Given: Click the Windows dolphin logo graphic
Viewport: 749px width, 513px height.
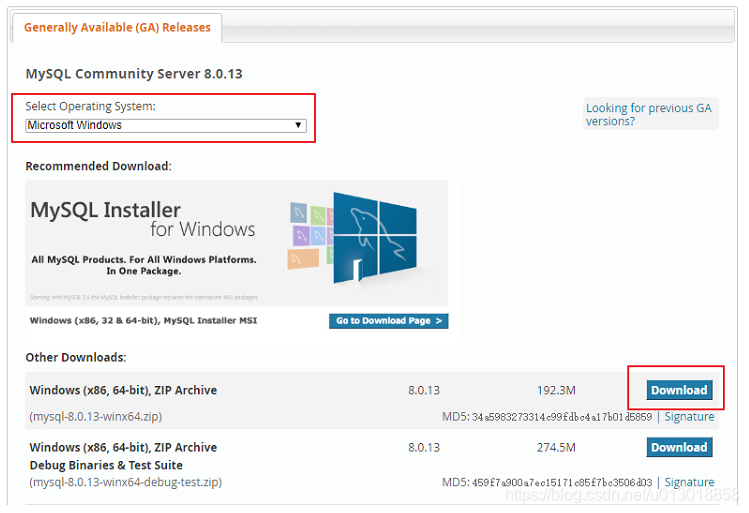Looking at the screenshot, I should 375,238.
